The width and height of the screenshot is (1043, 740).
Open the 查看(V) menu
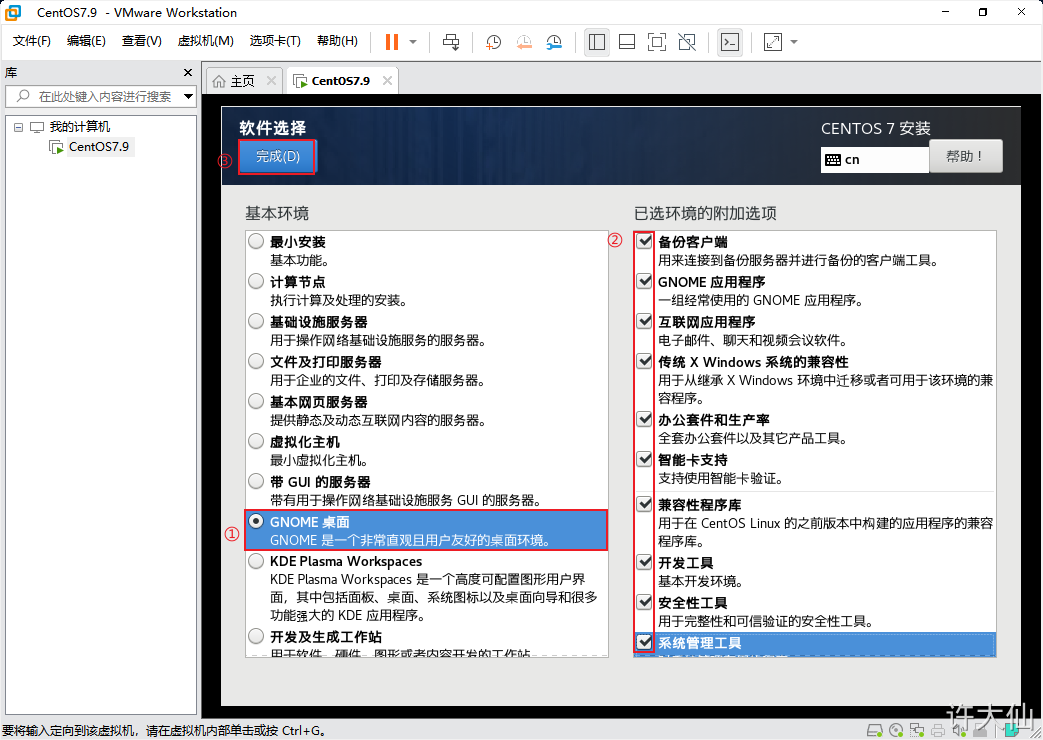(x=141, y=41)
